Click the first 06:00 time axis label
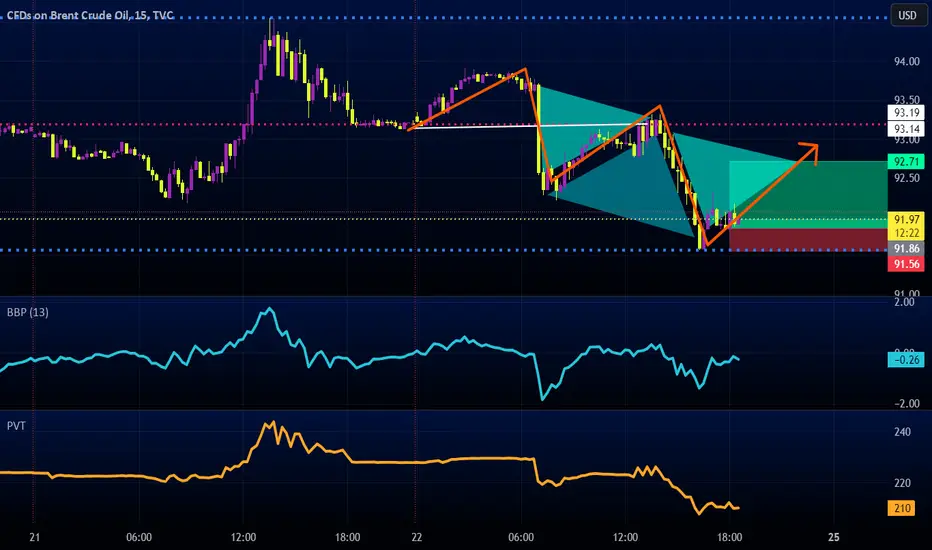Viewport: 932px width, 550px height. 138,537
